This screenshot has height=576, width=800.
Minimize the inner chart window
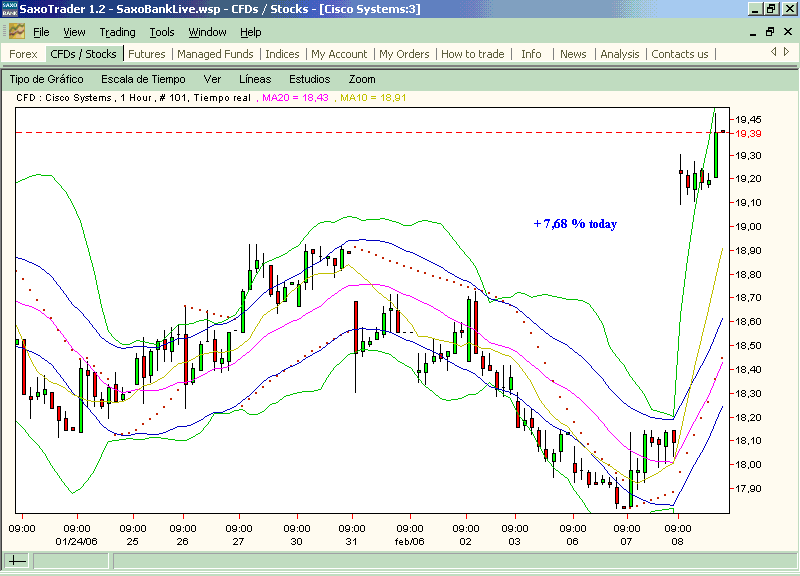(x=753, y=32)
